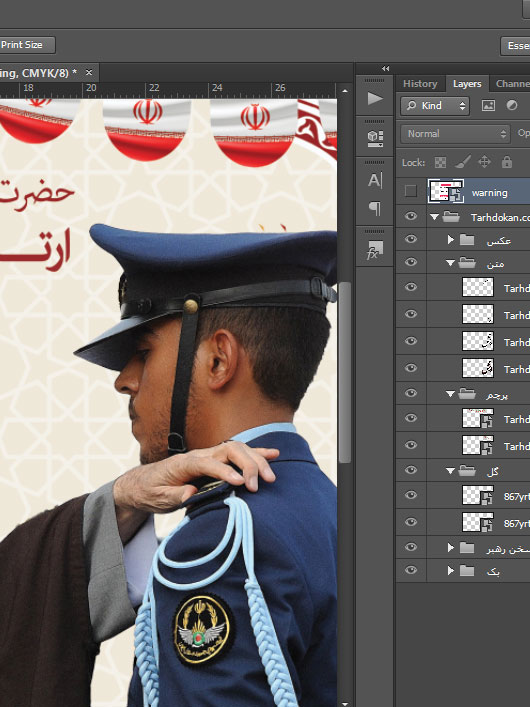The width and height of the screenshot is (530, 707).
Task: Click the adjustment layer filter icon
Action: [512, 106]
